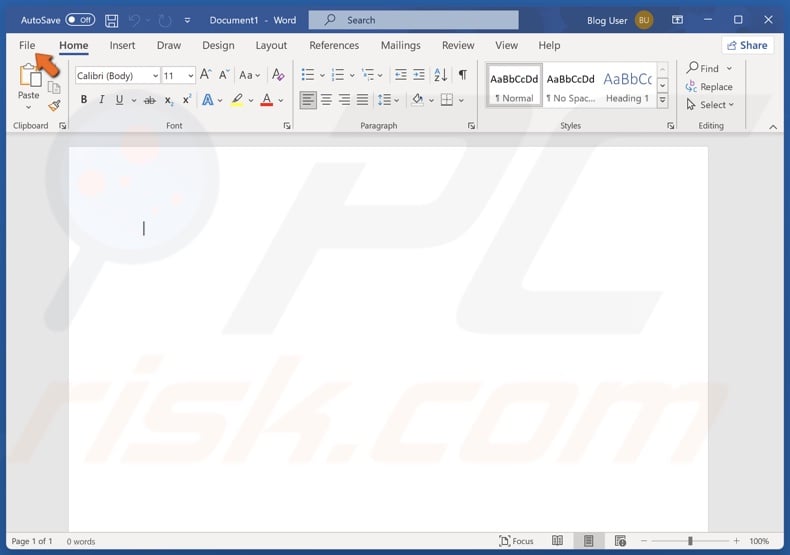Apply subscript formatting

click(x=169, y=100)
